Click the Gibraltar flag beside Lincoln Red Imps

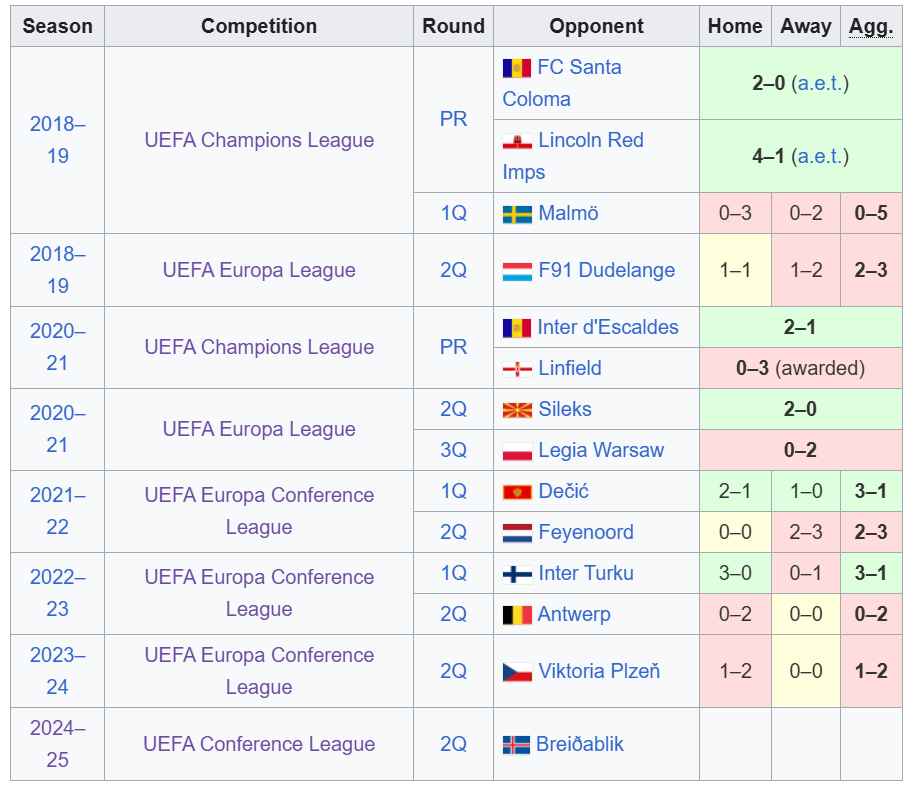517,141
